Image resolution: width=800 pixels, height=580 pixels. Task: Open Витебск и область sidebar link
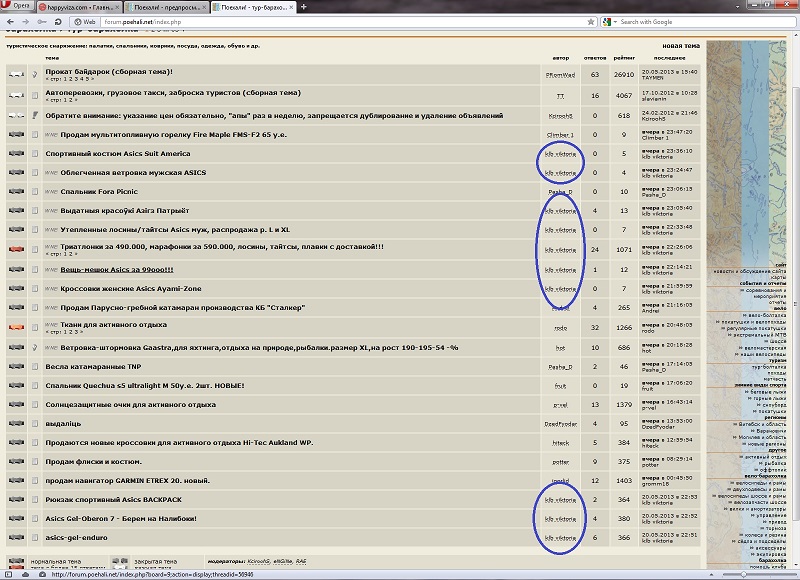[x=762, y=424]
